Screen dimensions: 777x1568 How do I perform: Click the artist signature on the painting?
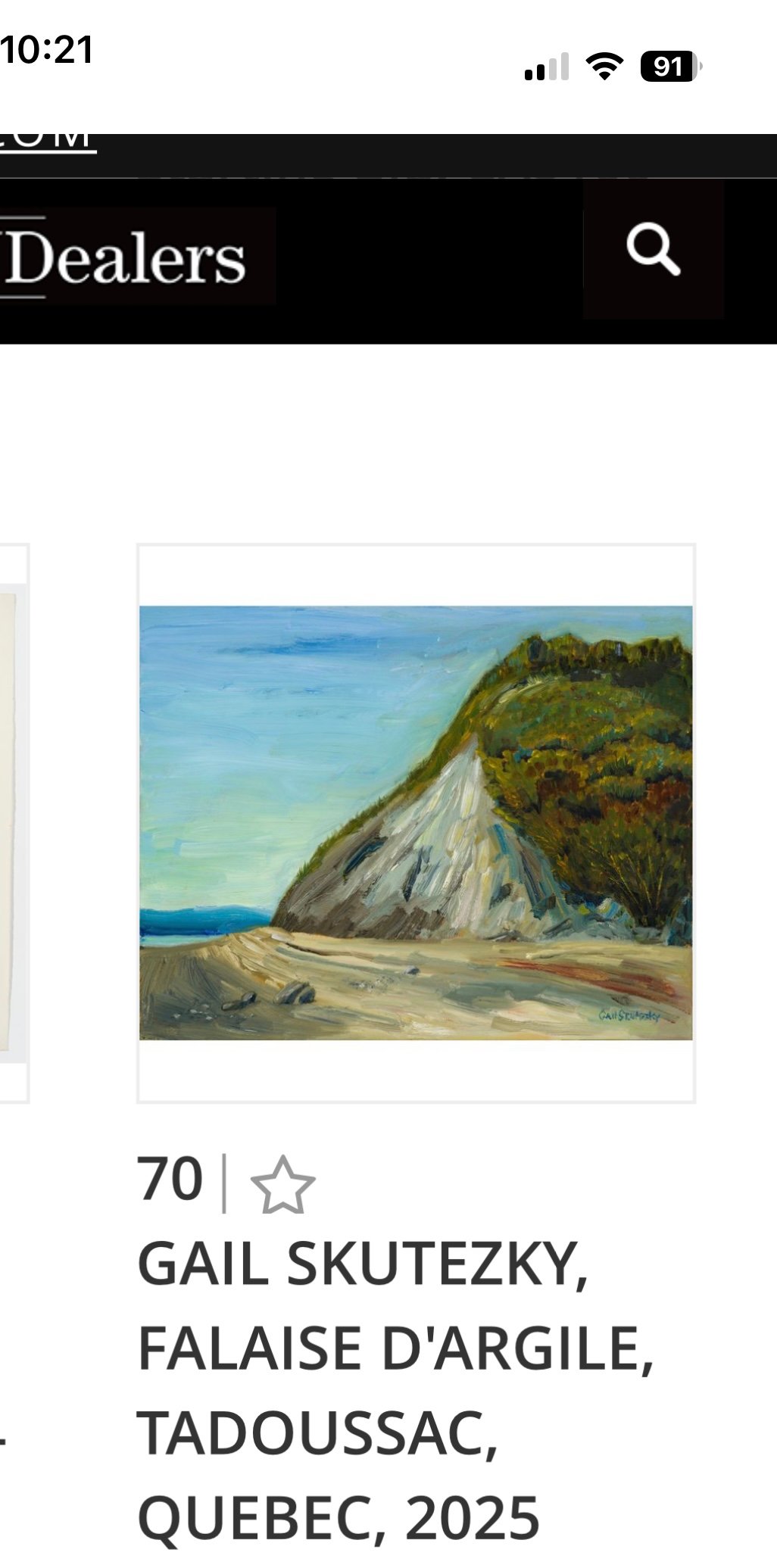629,1015
